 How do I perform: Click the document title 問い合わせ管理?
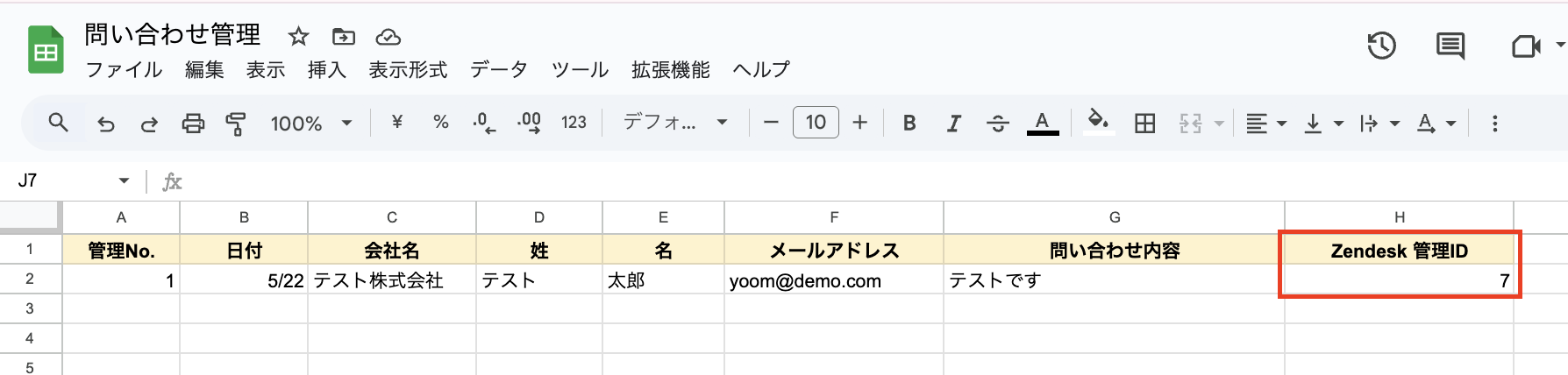pyautogui.click(x=173, y=35)
